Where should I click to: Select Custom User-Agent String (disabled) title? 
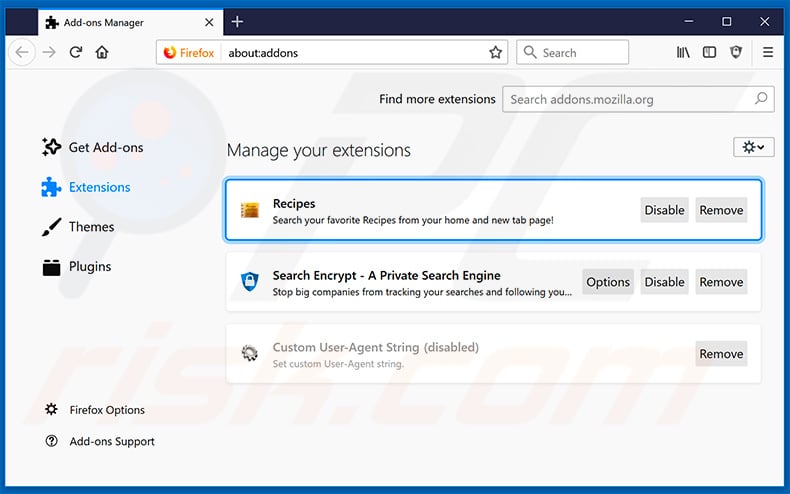(x=375, y=347)
